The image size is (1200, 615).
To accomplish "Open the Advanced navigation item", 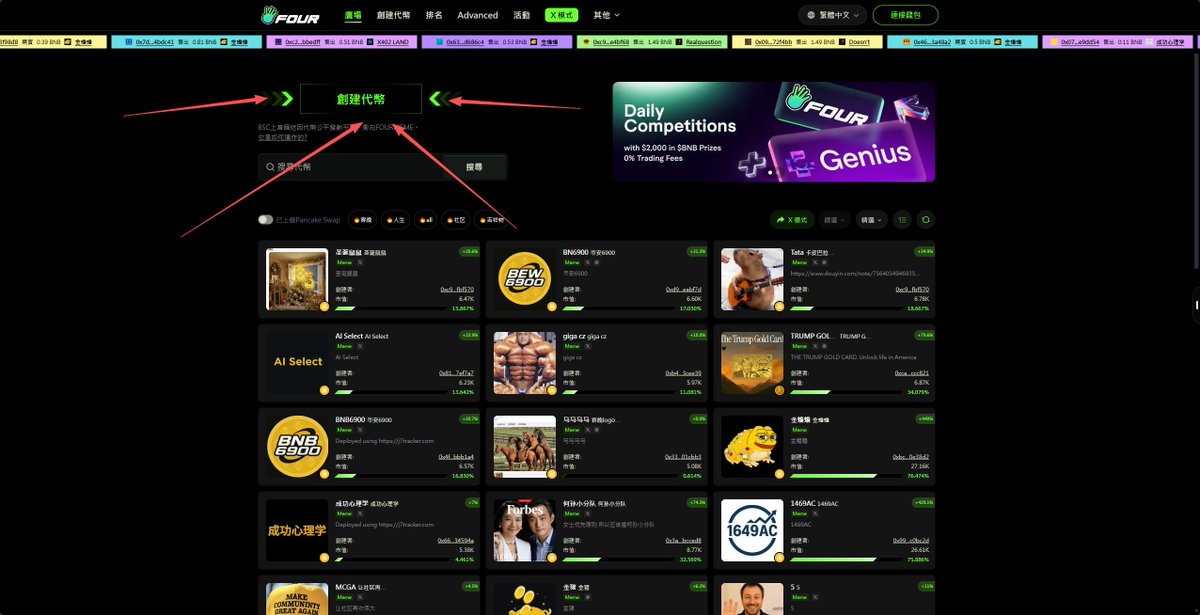I will pos(478,15).
